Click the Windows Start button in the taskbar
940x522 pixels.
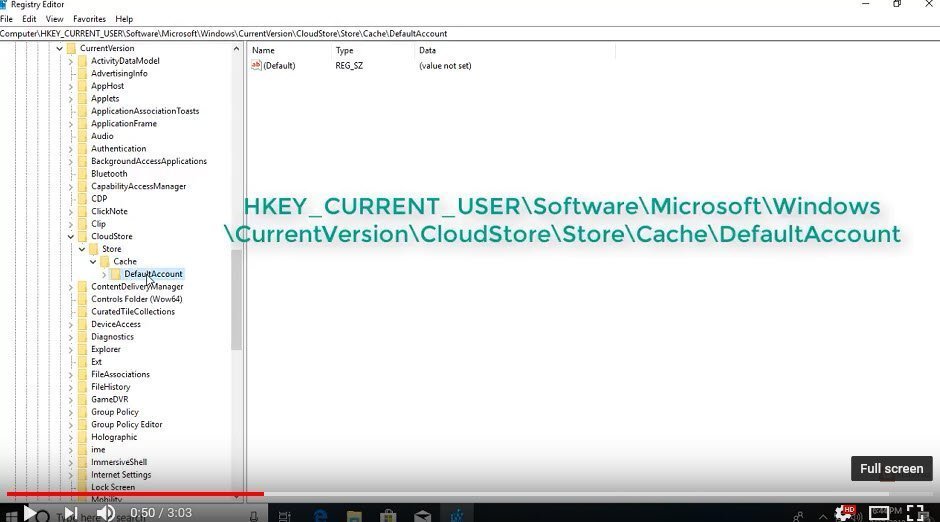coord(11,515)
